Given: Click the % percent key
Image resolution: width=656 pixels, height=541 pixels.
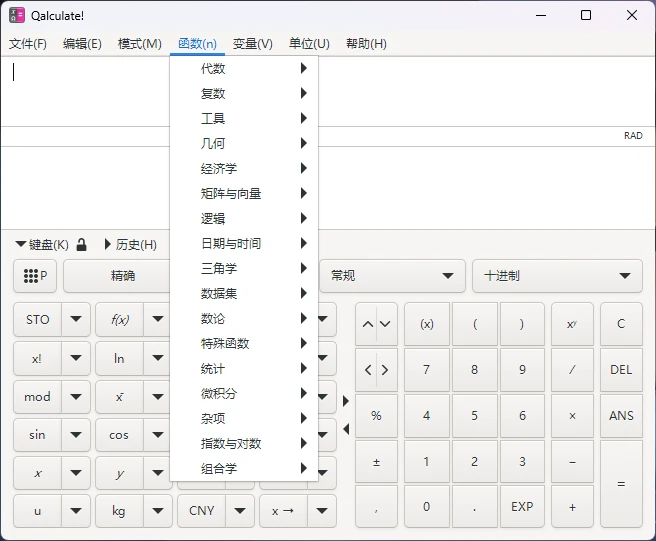Looking at the screenshot, I should tap(376, 416).
